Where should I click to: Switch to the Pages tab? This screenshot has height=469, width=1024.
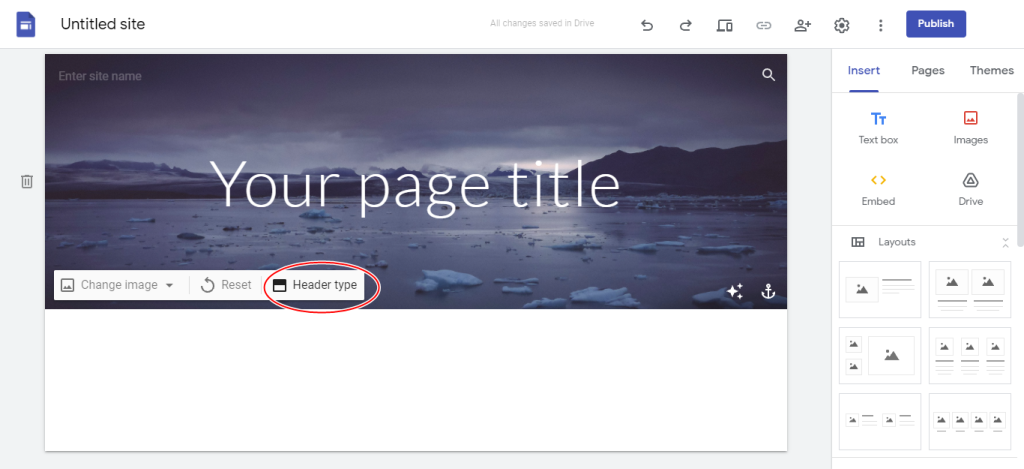tap(928, 71)
